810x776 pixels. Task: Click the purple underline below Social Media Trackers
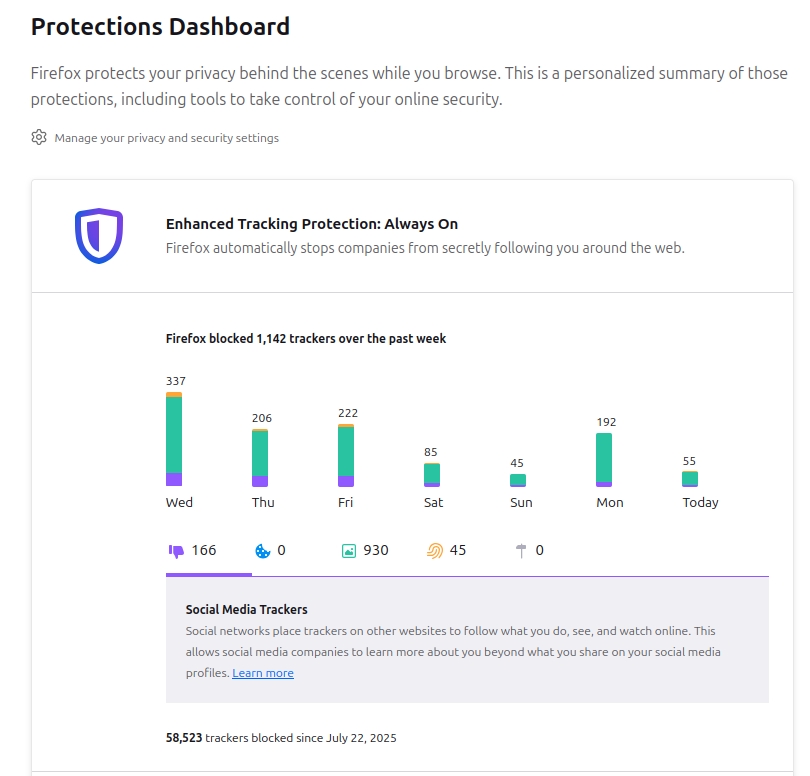pos(208,575)
